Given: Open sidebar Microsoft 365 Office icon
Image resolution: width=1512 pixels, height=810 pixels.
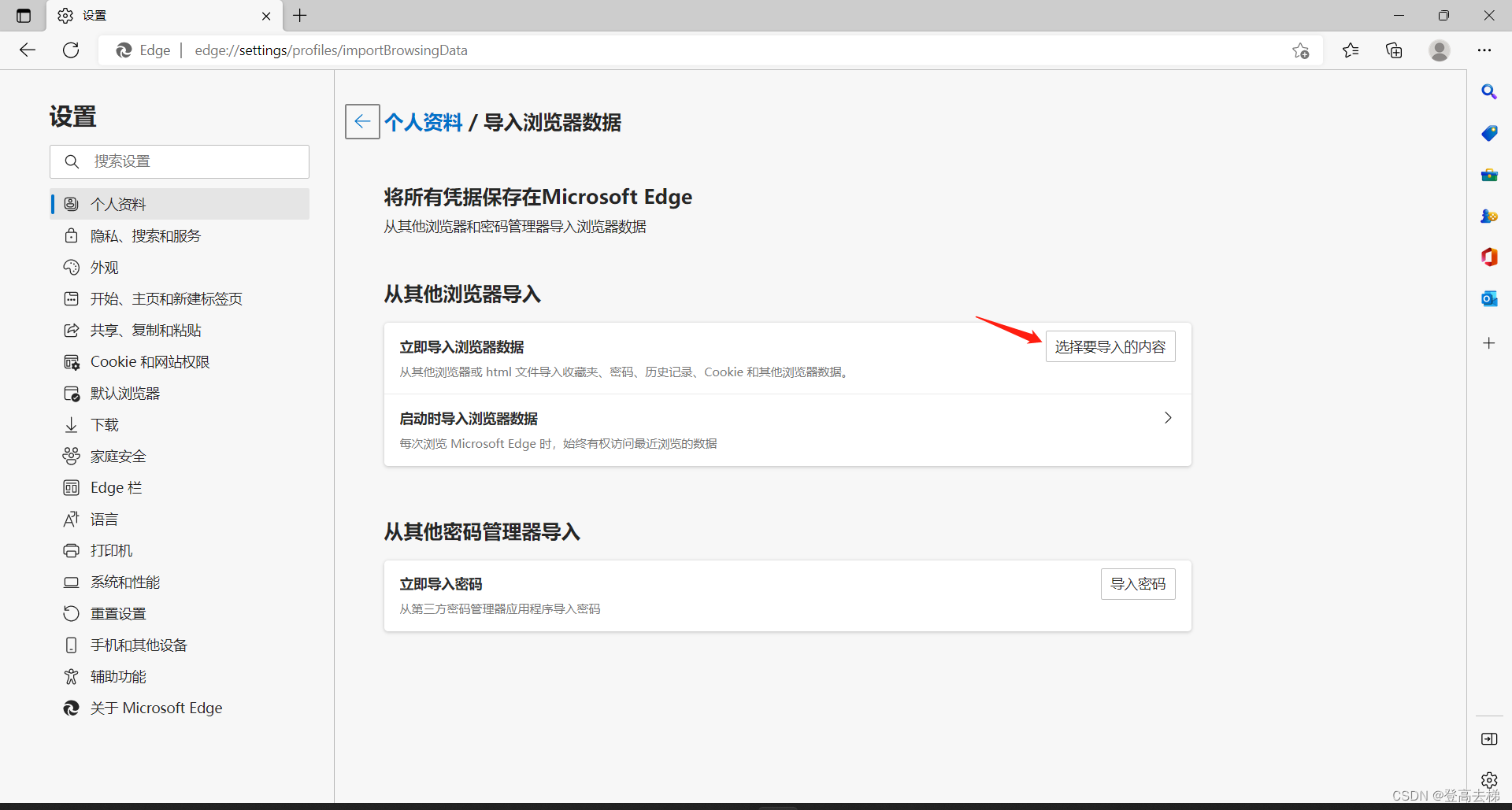Looking at the screenshot, I should (1489, 257).
